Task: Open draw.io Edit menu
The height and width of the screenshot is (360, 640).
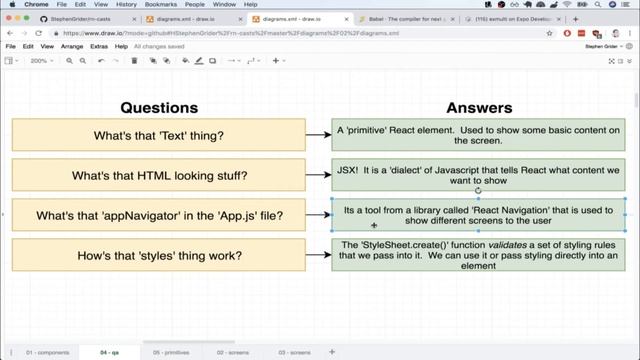Action: pyautogui.click(x=28, y=47)
